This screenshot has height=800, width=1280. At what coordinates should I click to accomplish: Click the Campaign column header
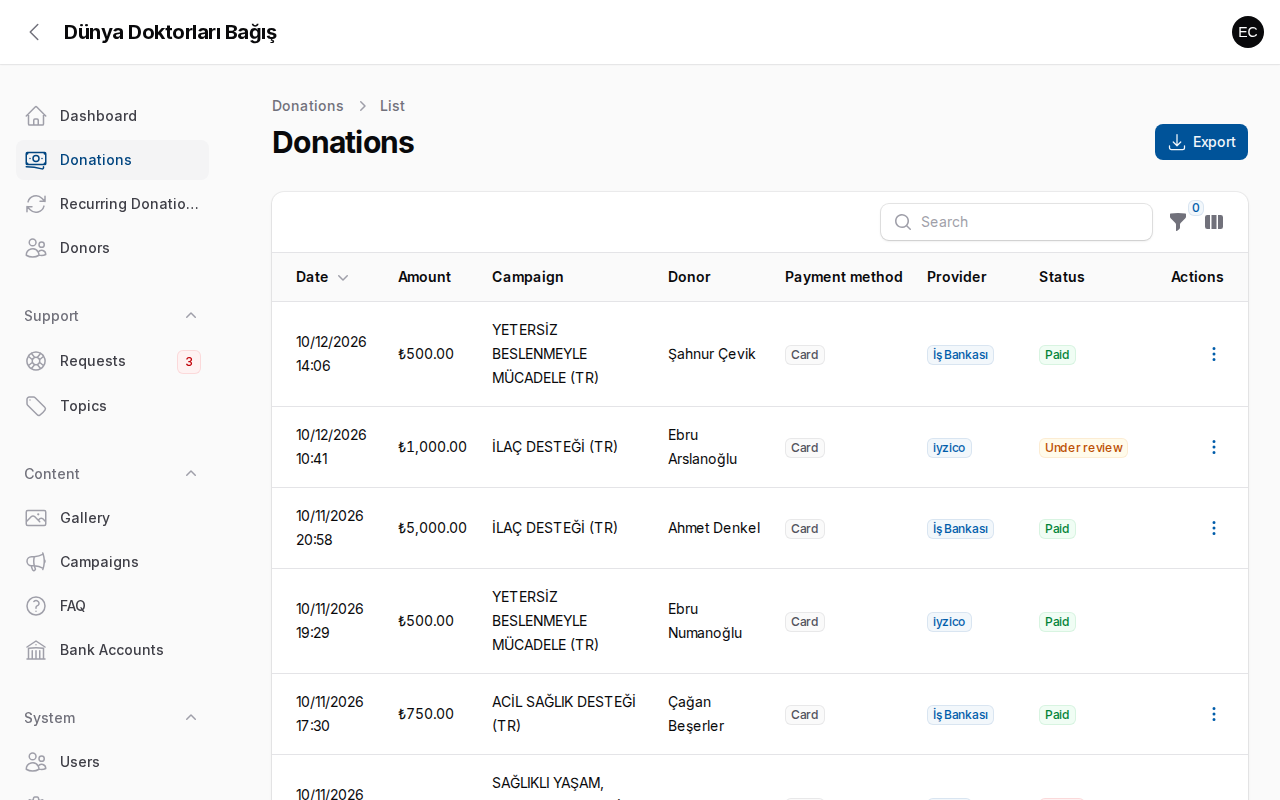coord(528,277)
